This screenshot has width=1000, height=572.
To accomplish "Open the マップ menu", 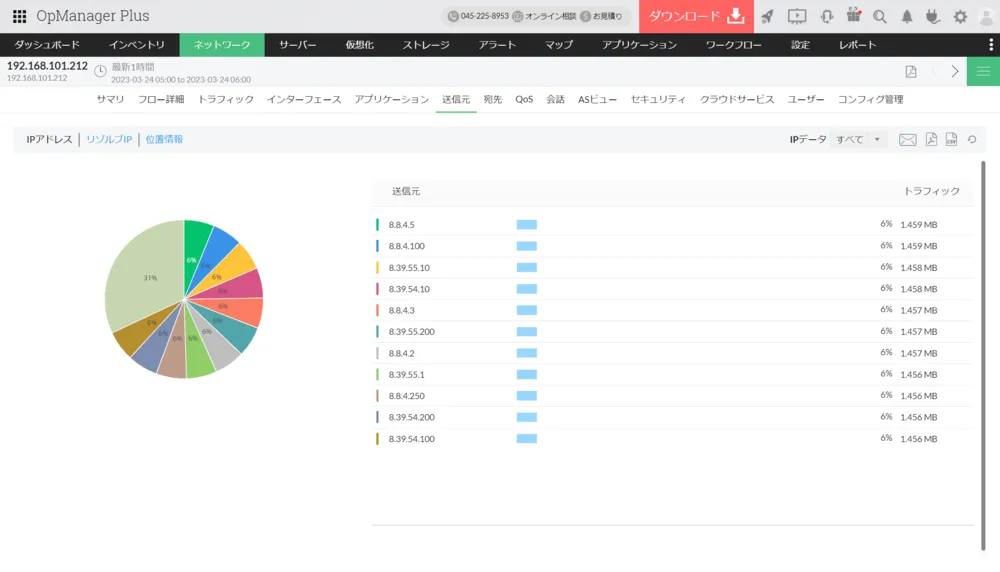I will (x=559, y=45).
